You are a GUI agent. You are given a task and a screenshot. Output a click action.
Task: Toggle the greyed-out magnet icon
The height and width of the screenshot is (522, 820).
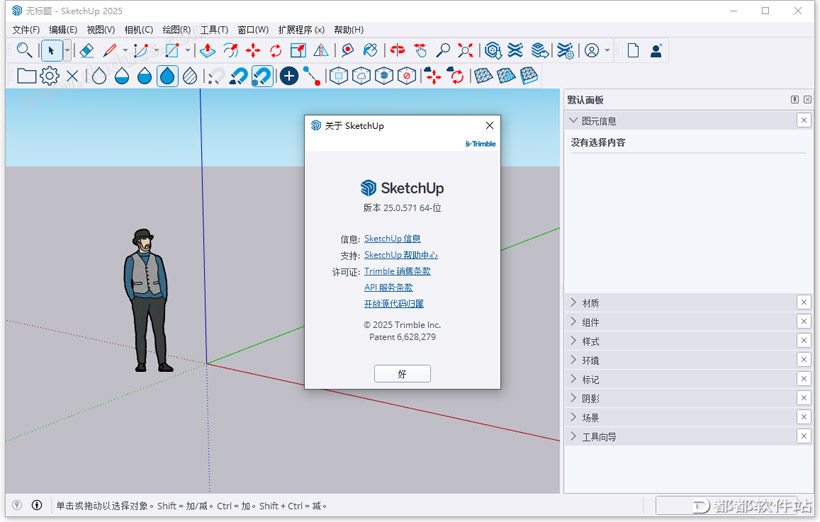[x=215, y=76]
